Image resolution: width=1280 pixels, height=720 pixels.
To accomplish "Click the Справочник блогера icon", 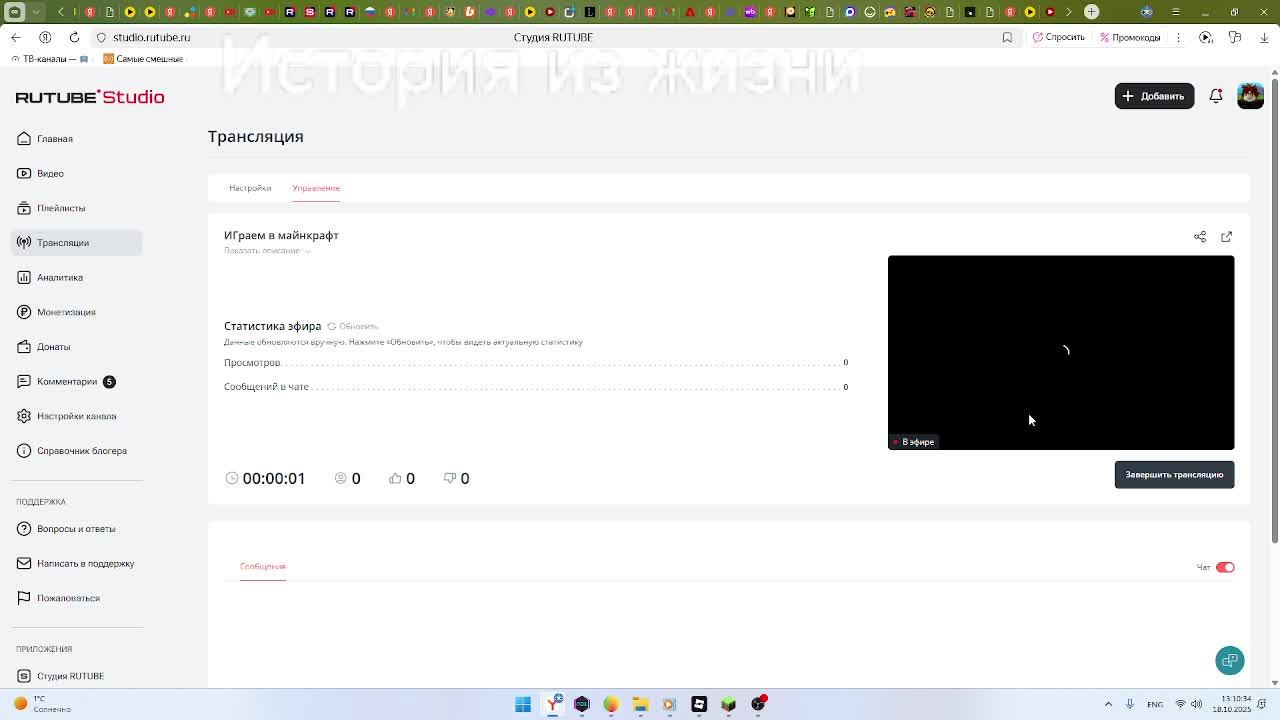I will 24,451.
